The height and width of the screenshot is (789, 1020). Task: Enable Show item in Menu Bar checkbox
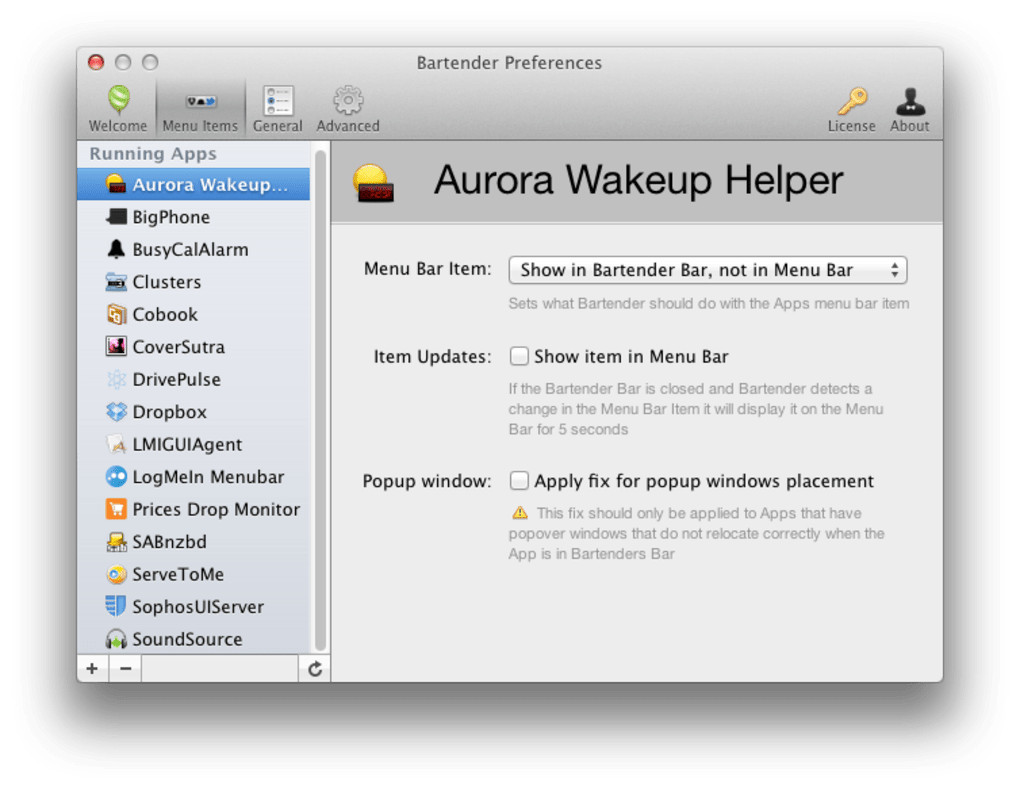tap(519, 356)
